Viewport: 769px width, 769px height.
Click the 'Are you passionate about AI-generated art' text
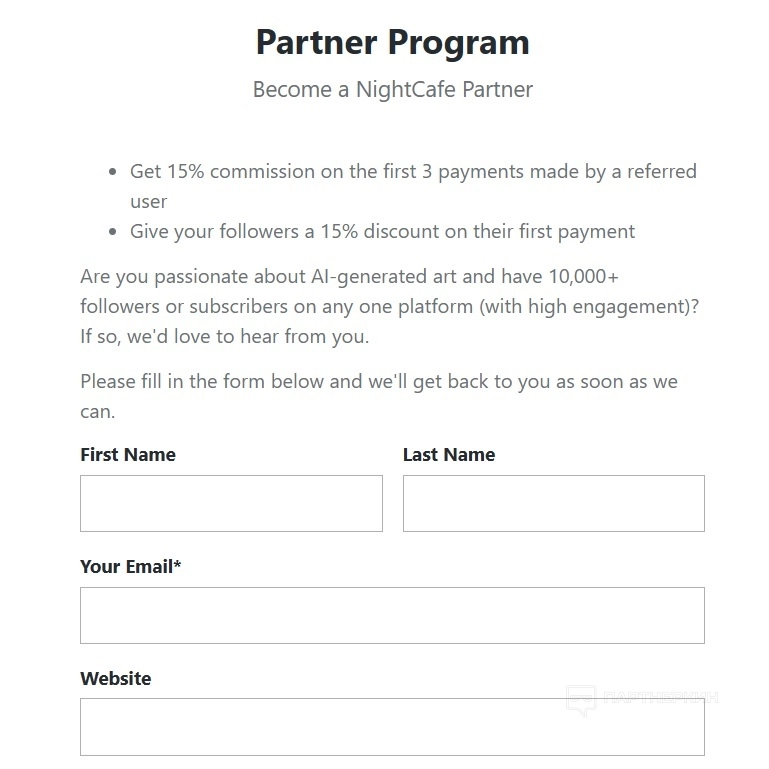click(x=355, y=277)
